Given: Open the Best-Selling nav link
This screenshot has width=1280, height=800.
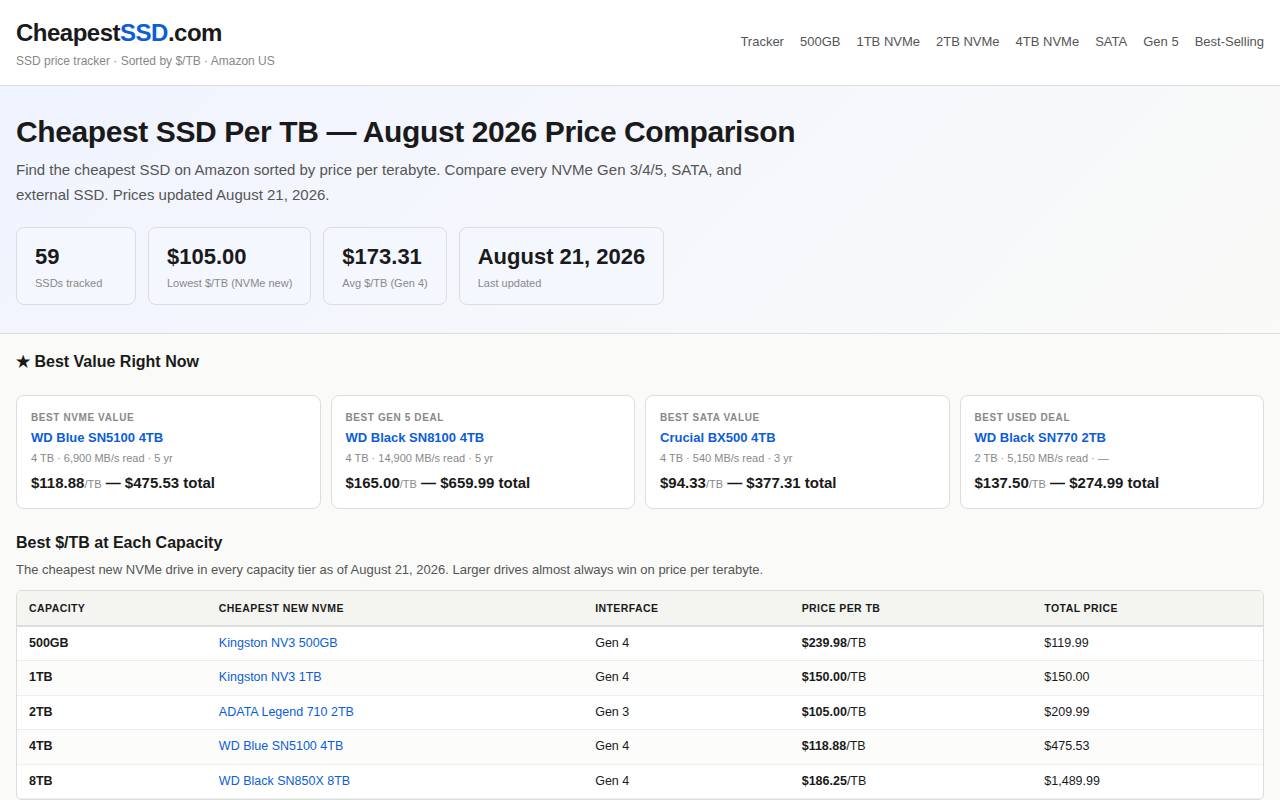Looking at the screenshot, I should pyautogui.click(x=1229, y=42).
